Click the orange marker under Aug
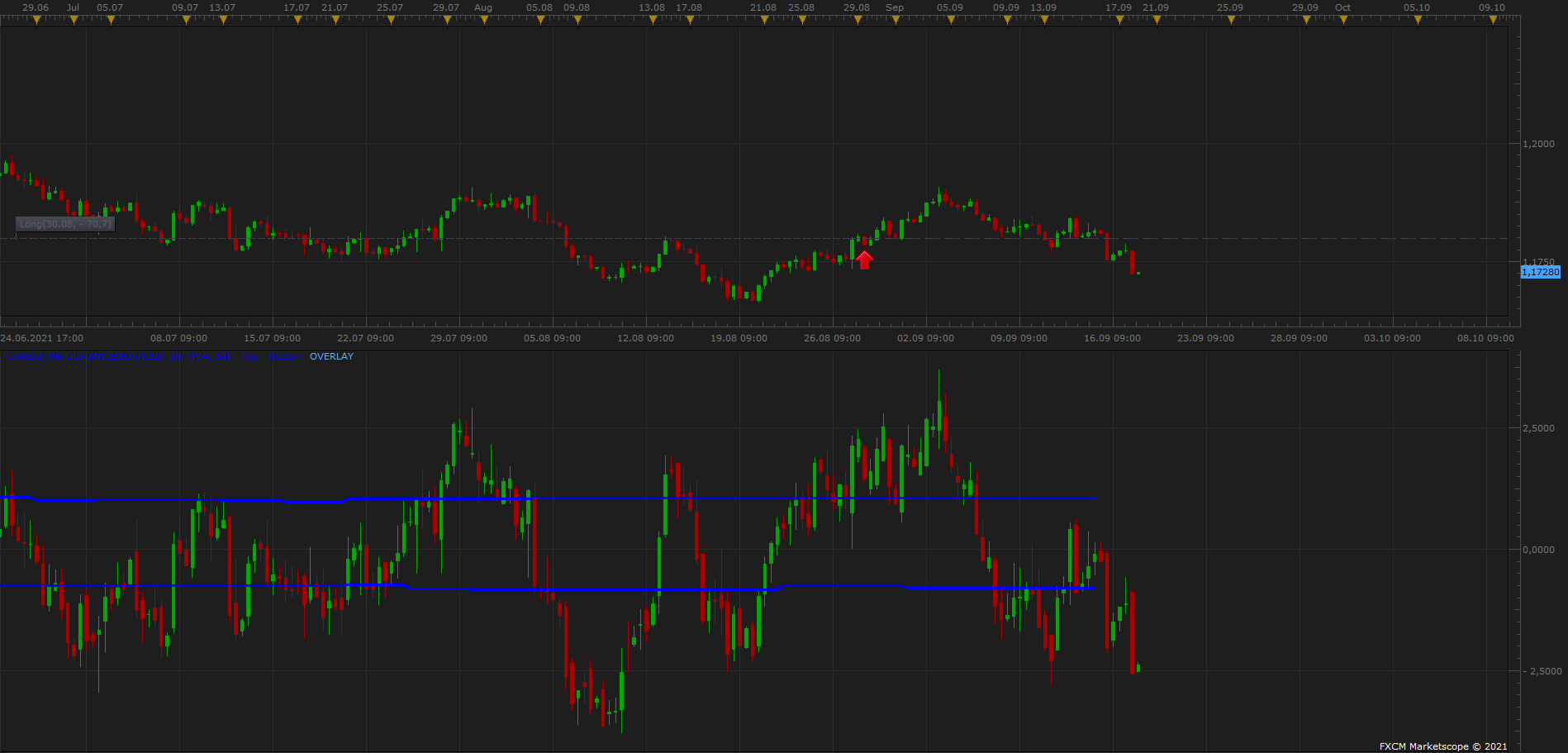Image resolution: width=1568 pixels, height=753 pixels. (484, 21)
